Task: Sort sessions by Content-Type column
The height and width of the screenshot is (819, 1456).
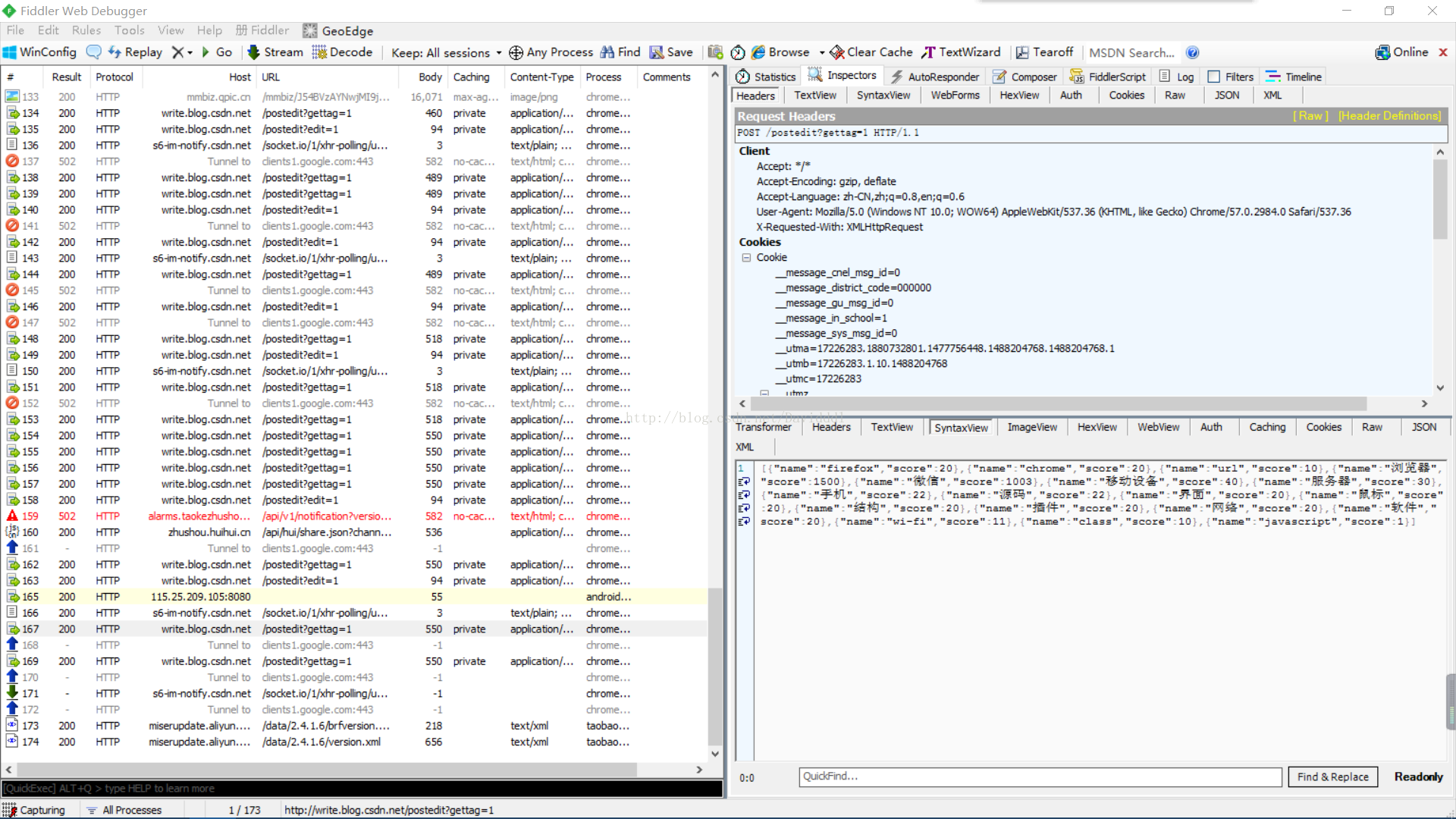Action: click(x=541, y=77)
